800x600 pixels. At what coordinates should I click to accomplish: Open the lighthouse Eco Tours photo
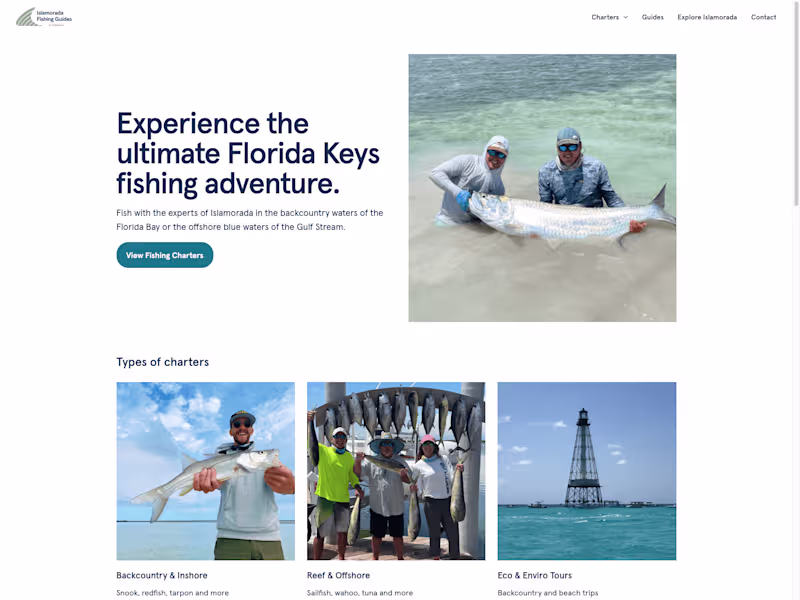587,471
